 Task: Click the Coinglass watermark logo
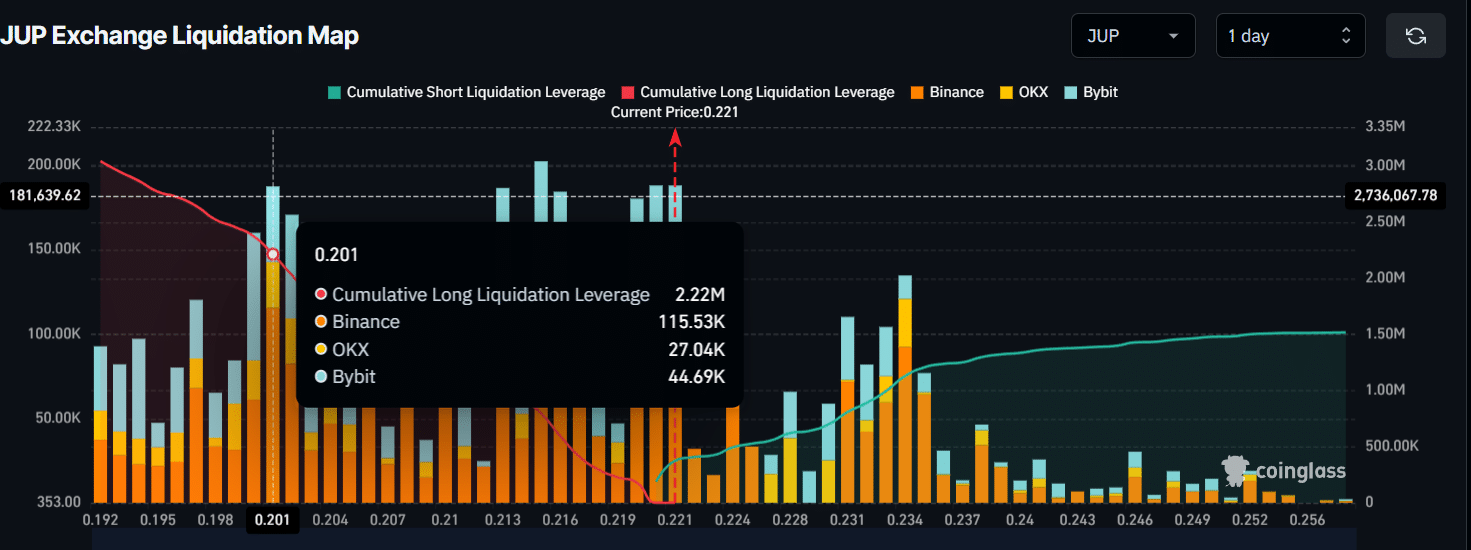(1284, 470)
